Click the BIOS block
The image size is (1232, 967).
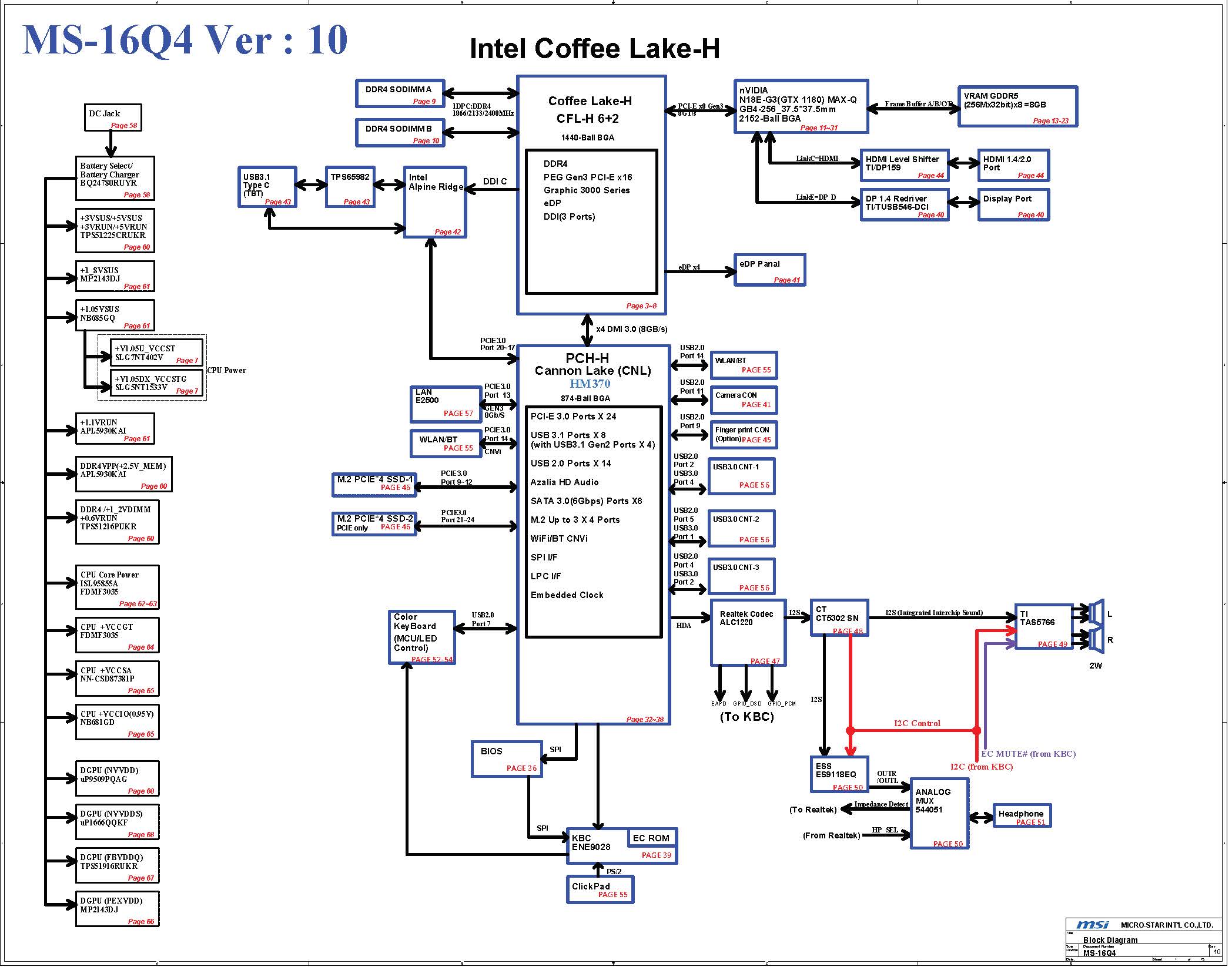click(507, 759)
